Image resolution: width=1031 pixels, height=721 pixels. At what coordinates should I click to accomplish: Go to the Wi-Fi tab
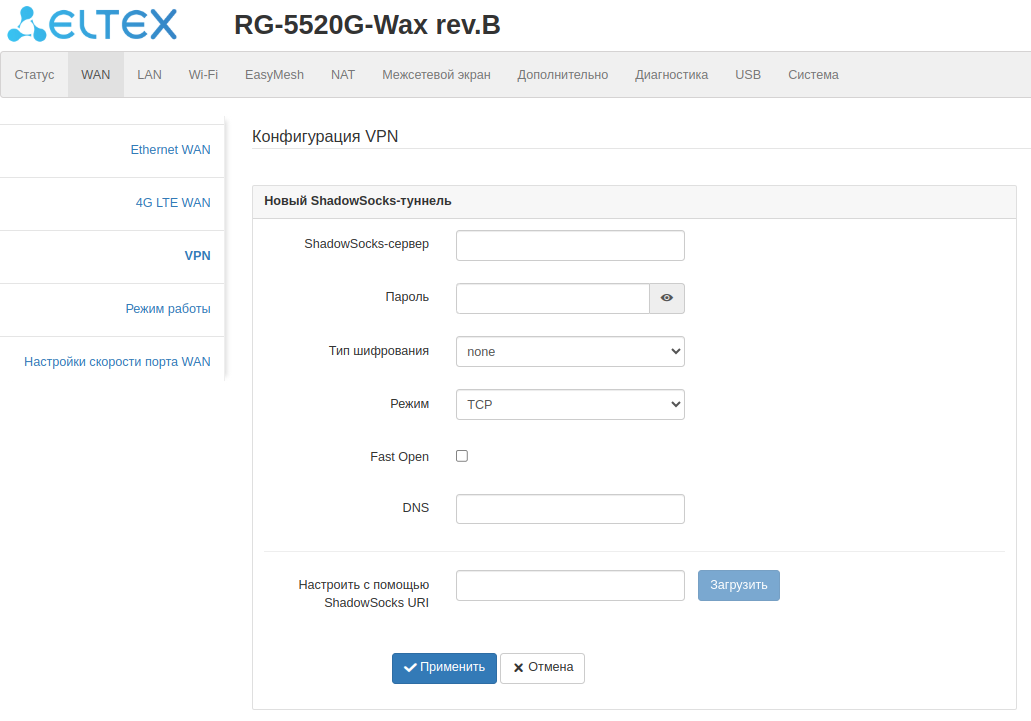tap(203, 75)
